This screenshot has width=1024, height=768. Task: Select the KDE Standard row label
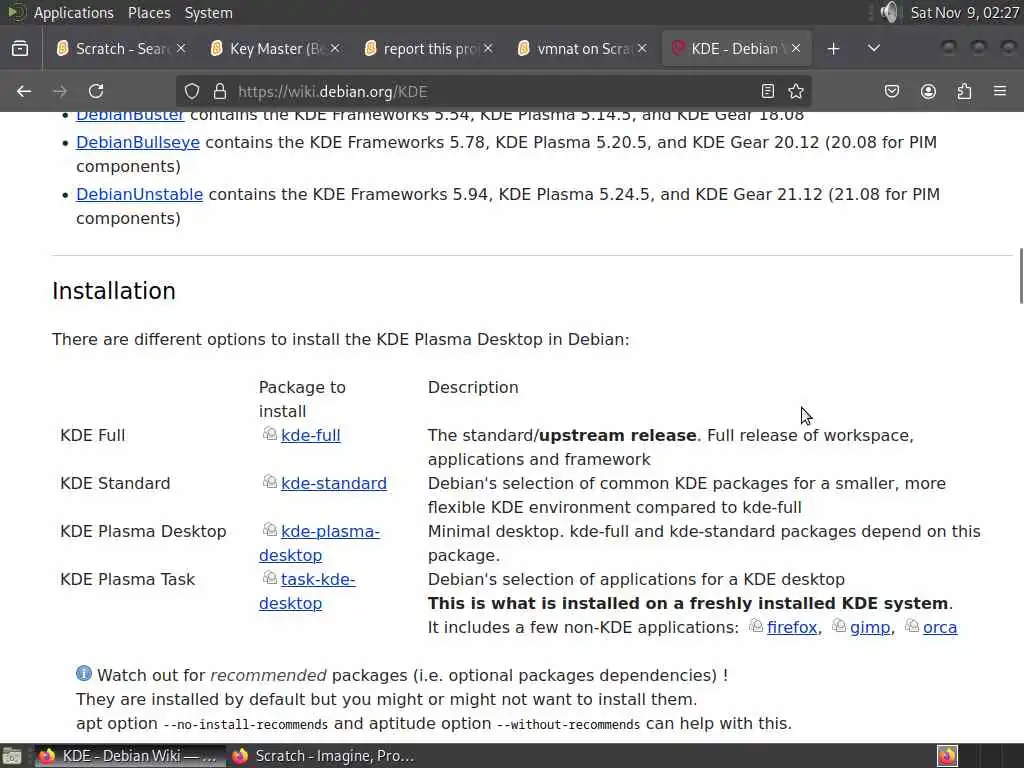(x=115, y=483)
